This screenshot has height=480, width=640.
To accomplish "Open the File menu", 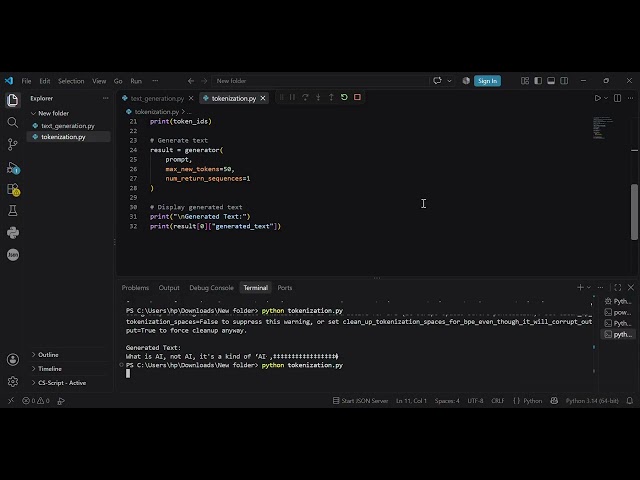I will pyautogui.click(x=26, y=81).
